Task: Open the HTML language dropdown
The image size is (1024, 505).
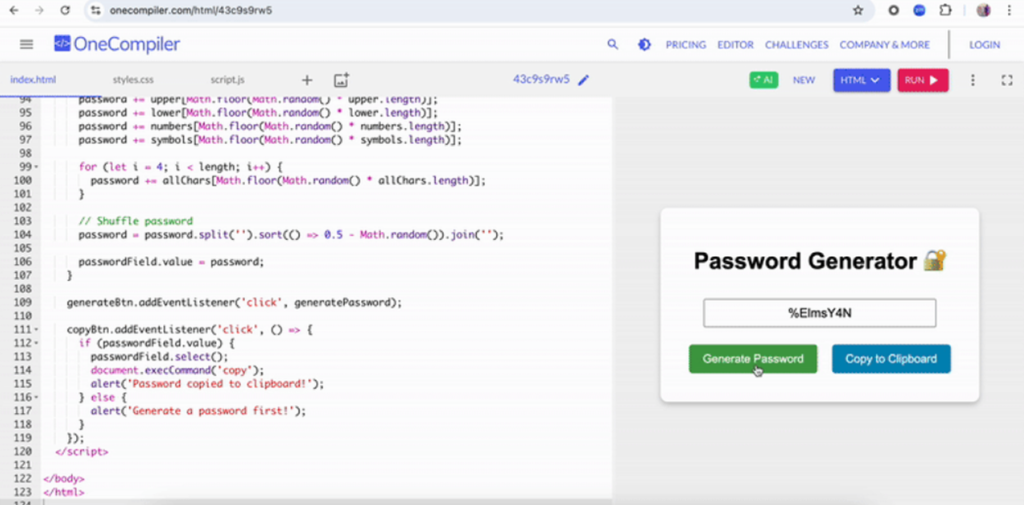Action: 861,80
